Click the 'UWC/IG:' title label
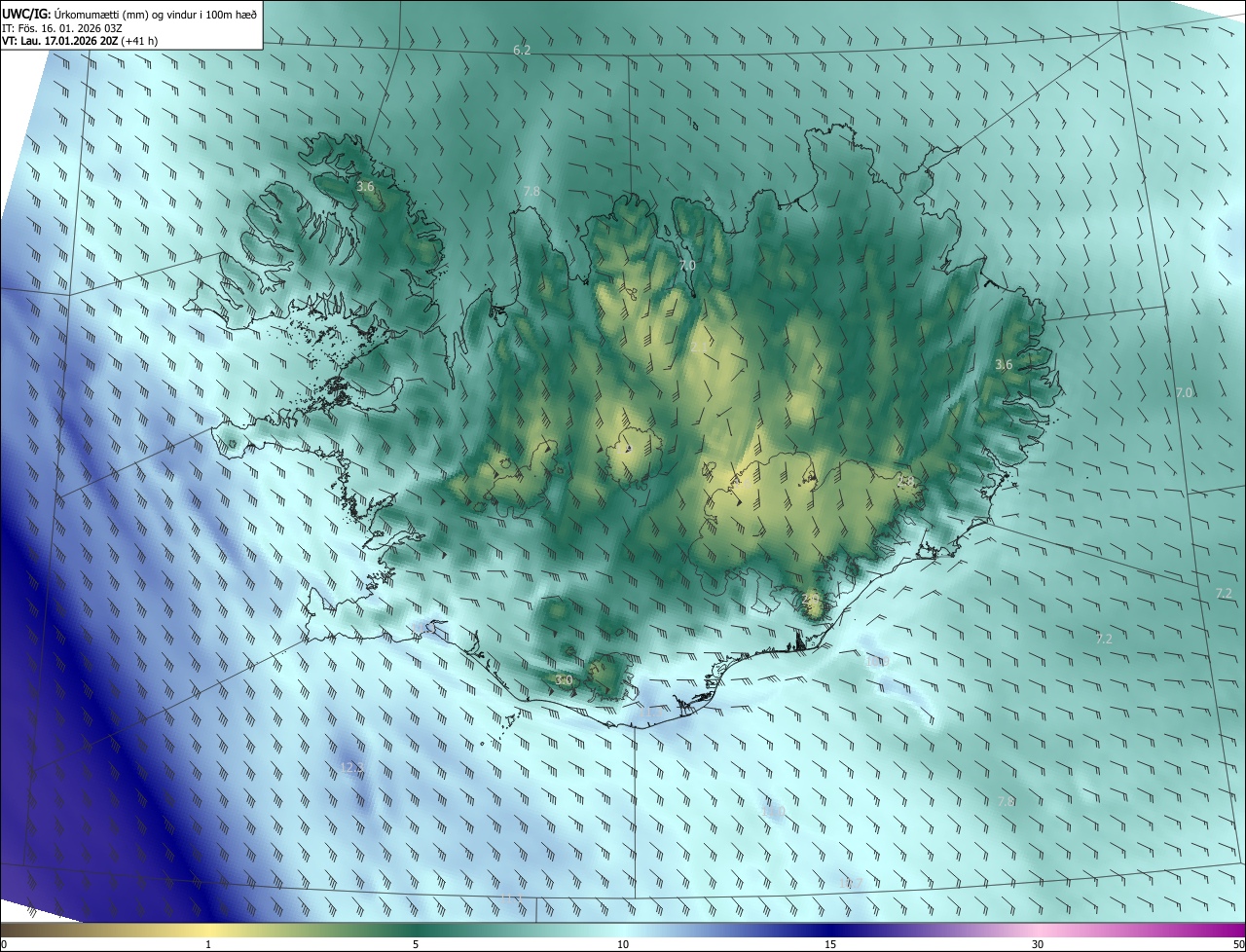Viewport: 1246px width, 952px height. click(x=25, y=13)
